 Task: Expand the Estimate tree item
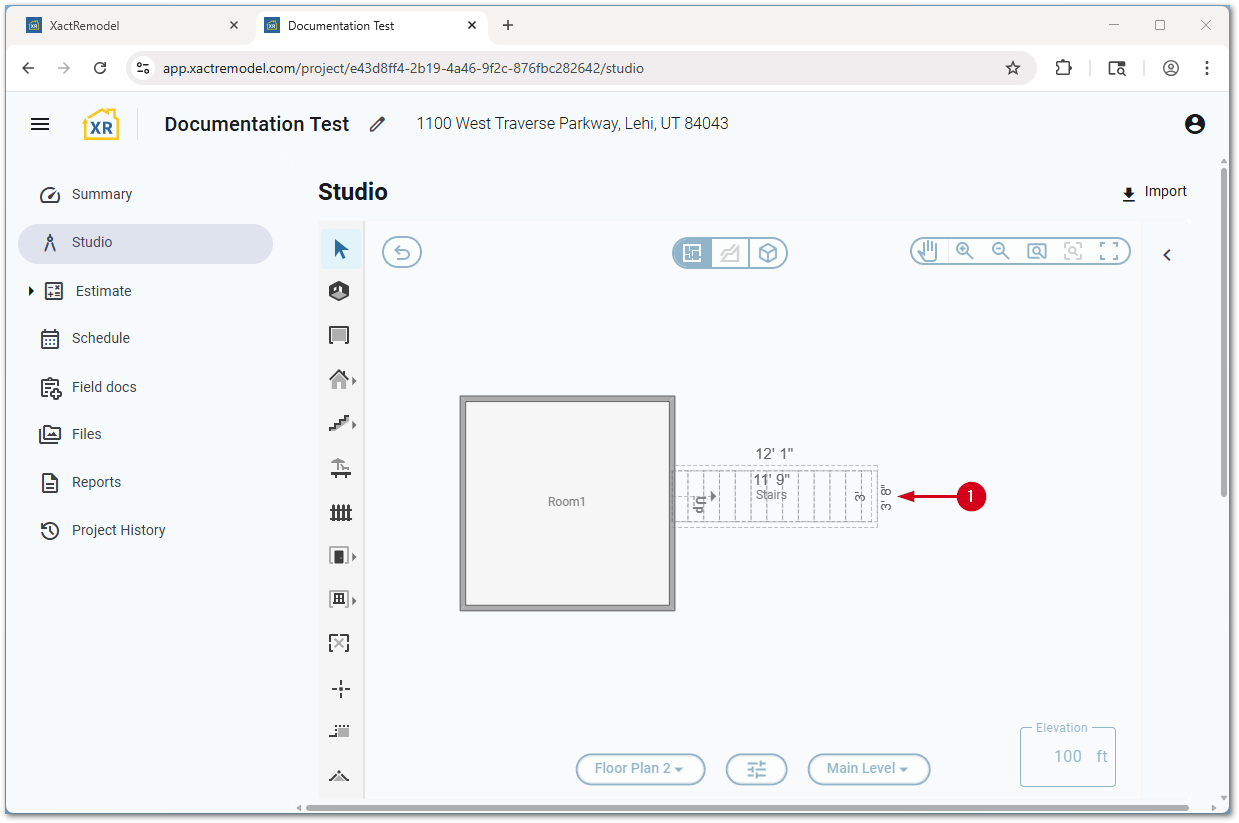point(31,291)
